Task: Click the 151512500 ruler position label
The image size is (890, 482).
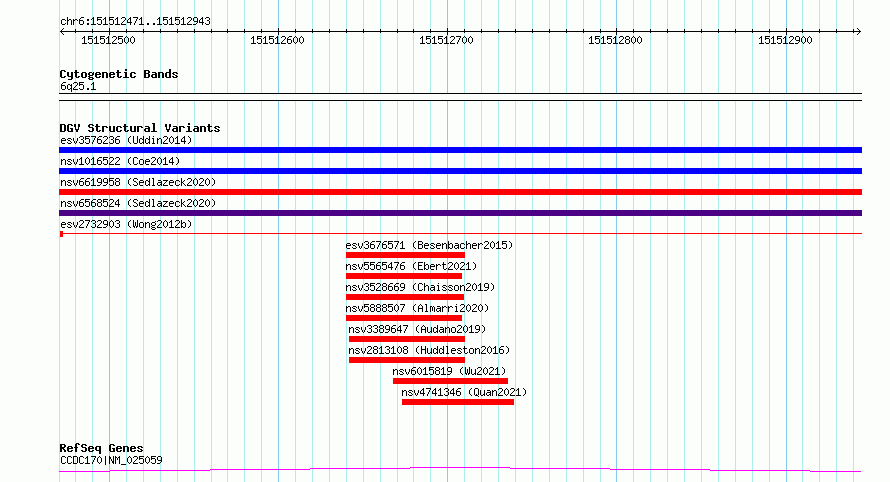Action: [x=108, y=40]
